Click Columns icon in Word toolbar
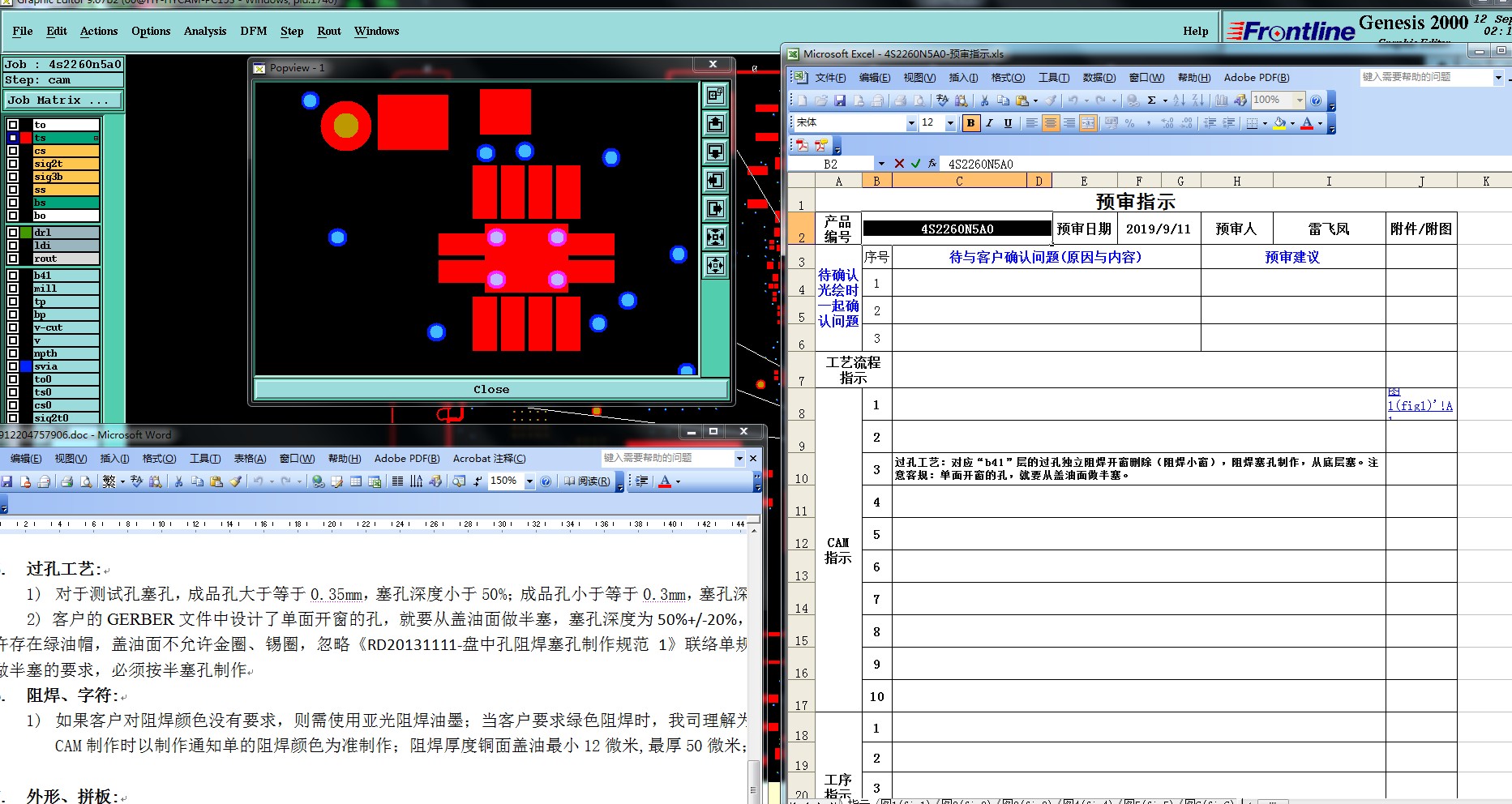Screen dimensions: 1512x804 (x=397, y=481)
